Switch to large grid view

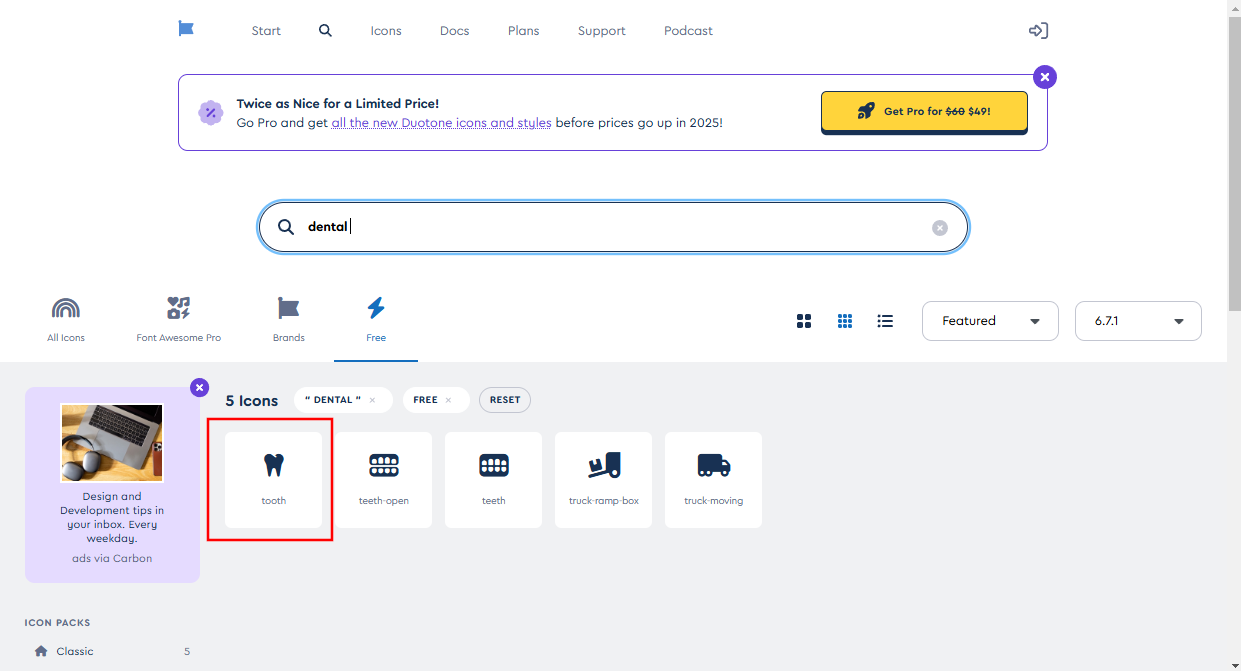(x=804, y=321)
